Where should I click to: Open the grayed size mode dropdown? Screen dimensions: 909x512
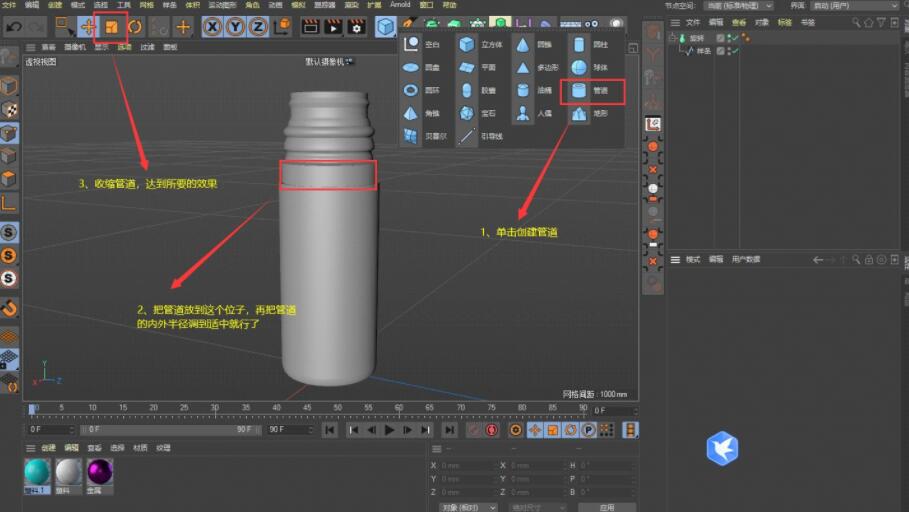pos(538,507)
